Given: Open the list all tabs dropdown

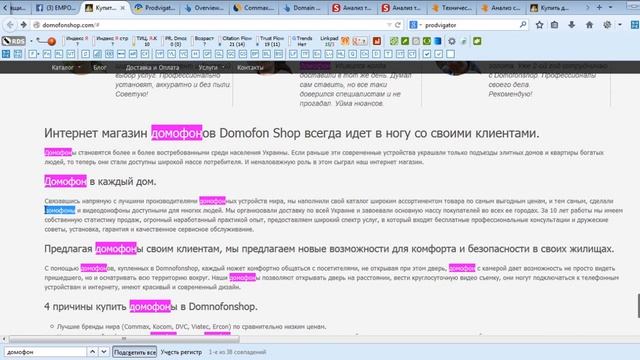Looking at the screenshot, I should point(611,7).
